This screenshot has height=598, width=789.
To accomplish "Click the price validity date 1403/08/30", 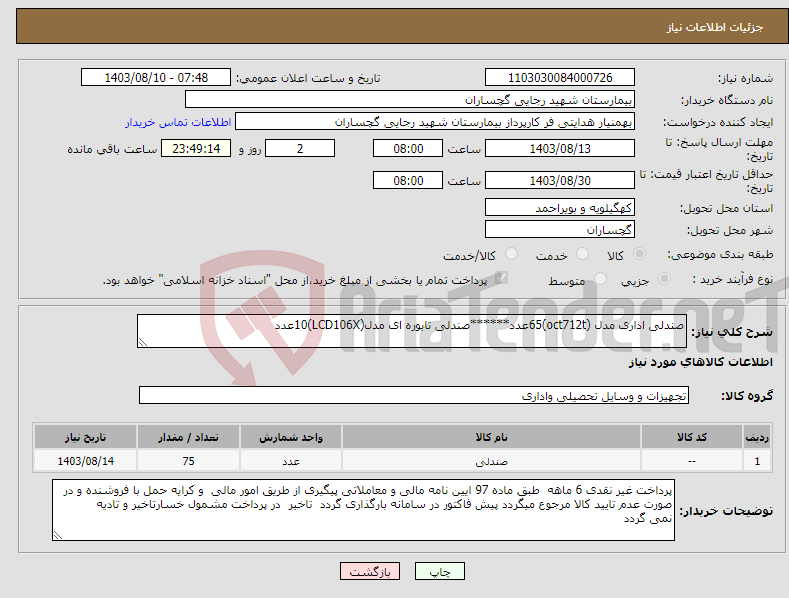I will (560, 180).
